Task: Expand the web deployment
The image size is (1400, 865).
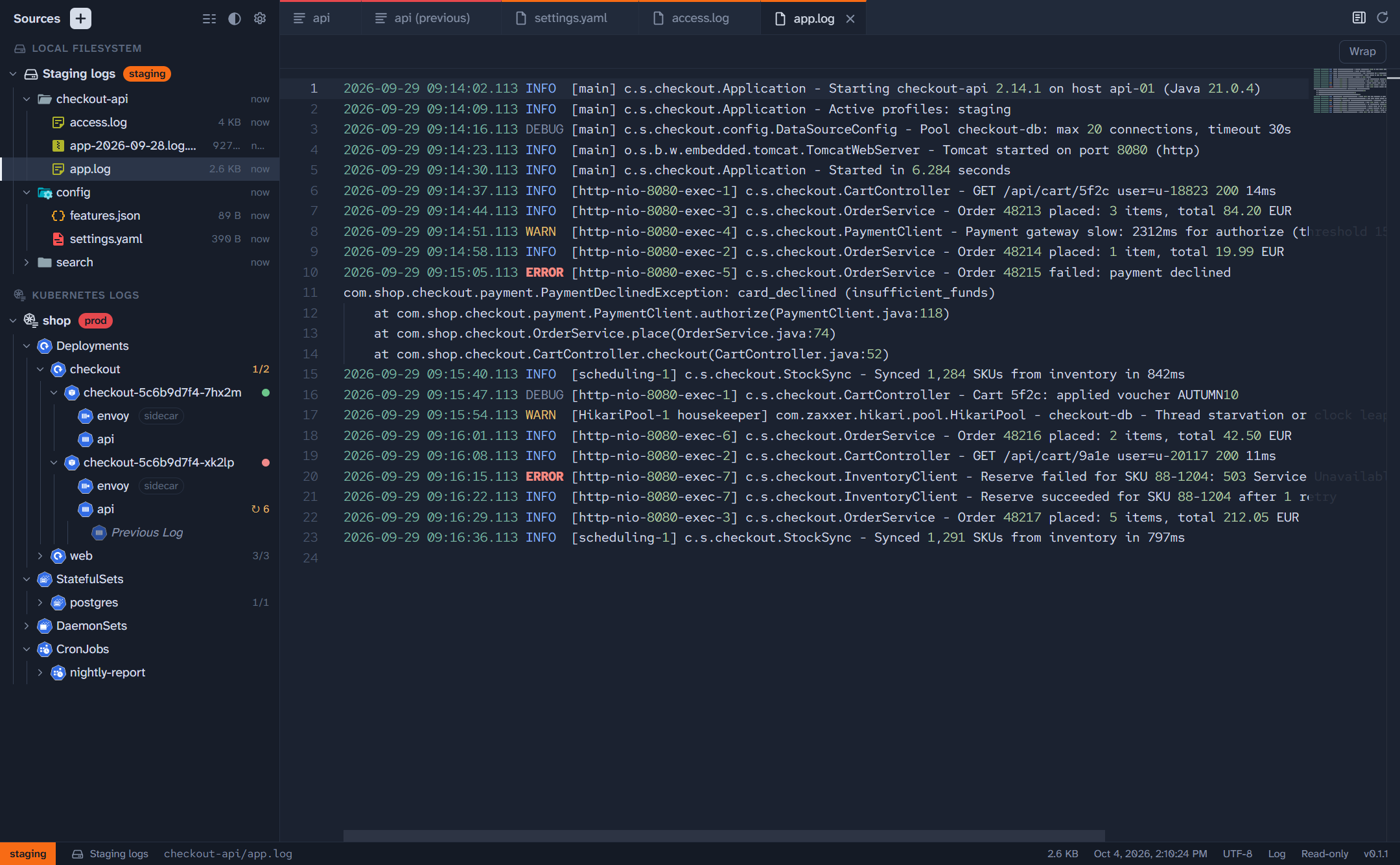Action: (40, 556)
